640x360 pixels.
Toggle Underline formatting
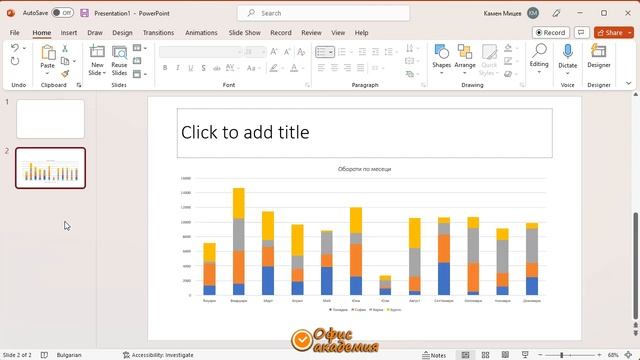191,68
